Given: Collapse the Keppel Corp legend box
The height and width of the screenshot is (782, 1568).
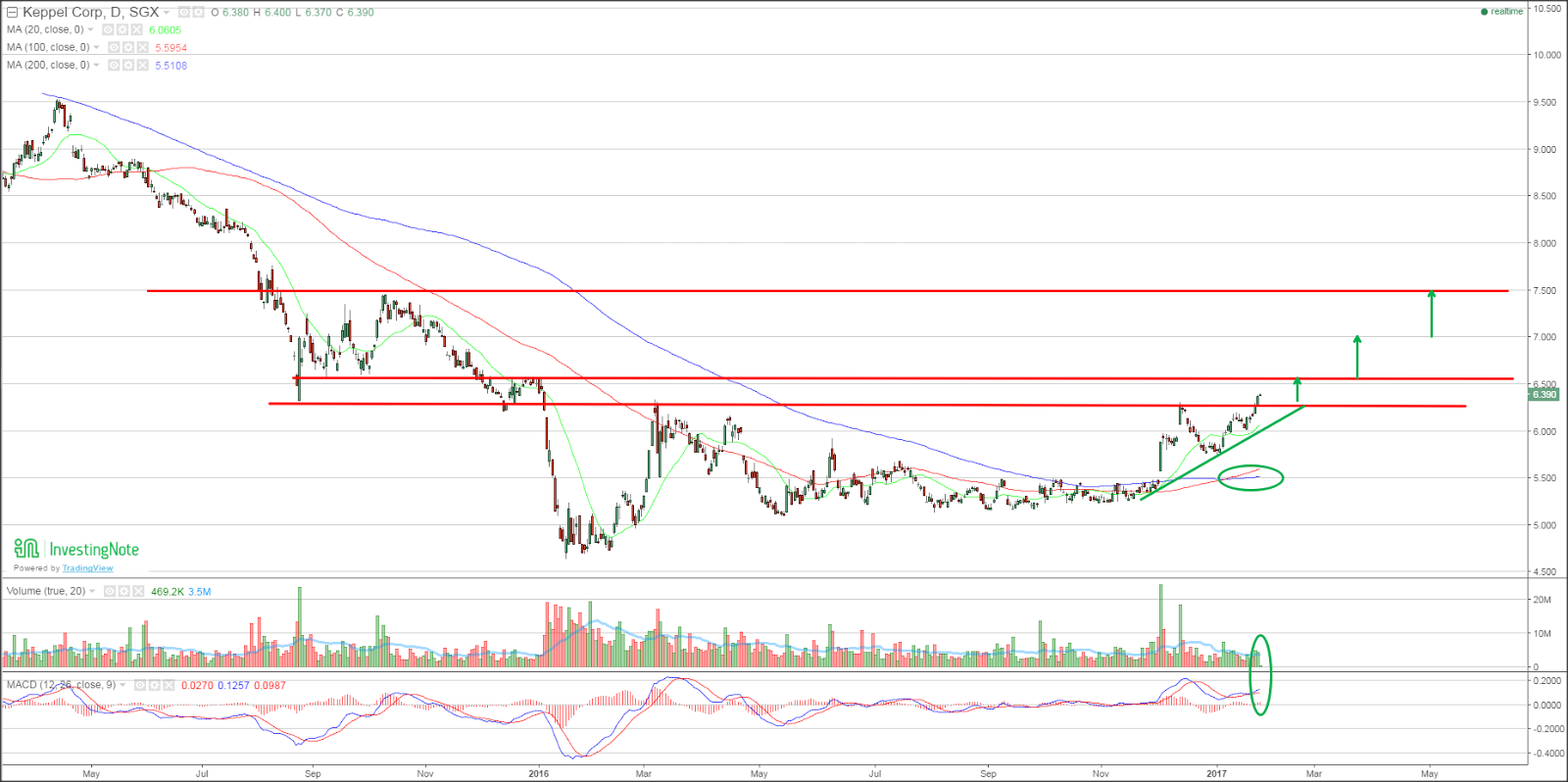Looking at the screenshot, I should click(x=12, y=13).
